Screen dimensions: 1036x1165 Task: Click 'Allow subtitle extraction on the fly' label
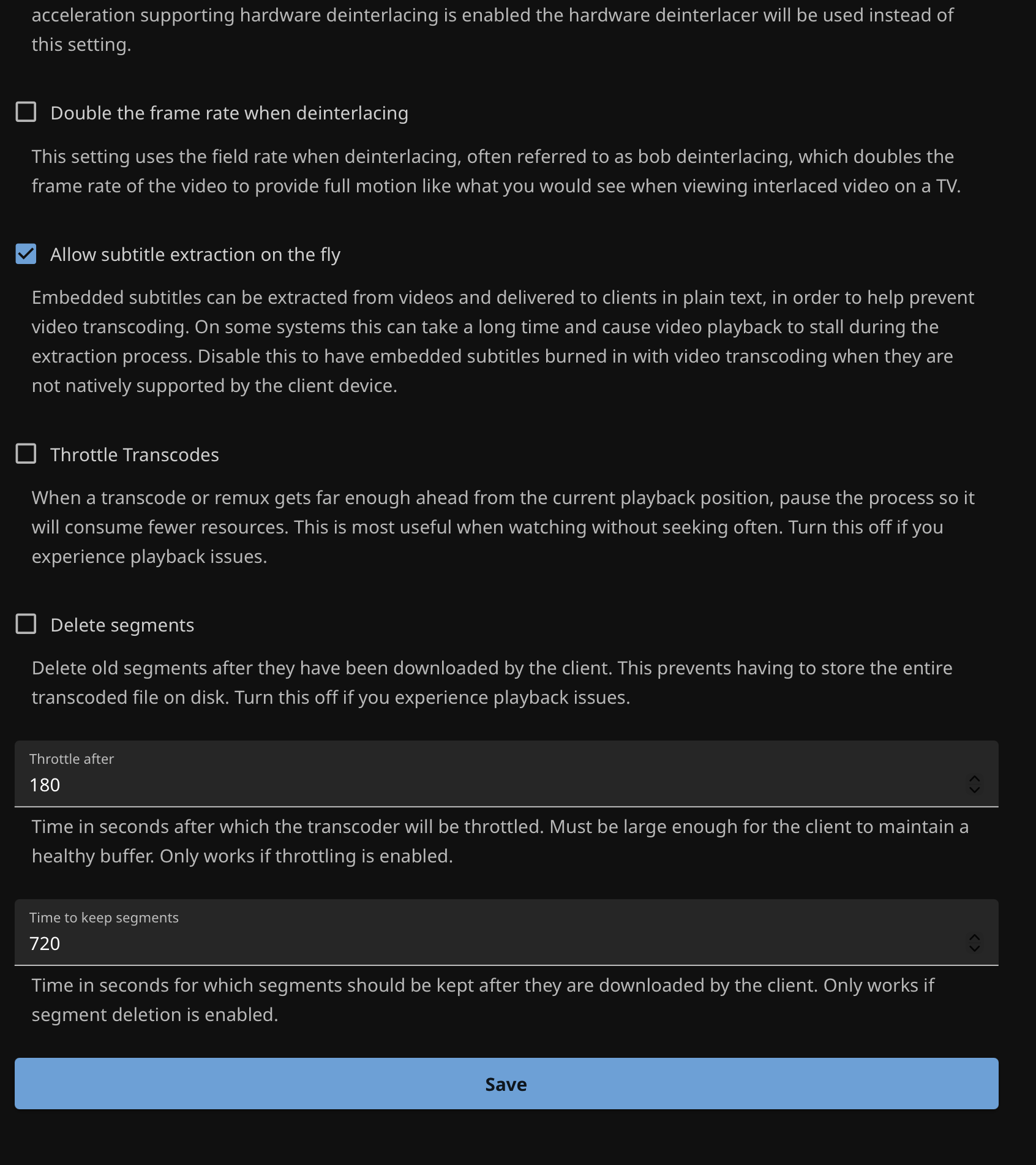coord(195,255)
